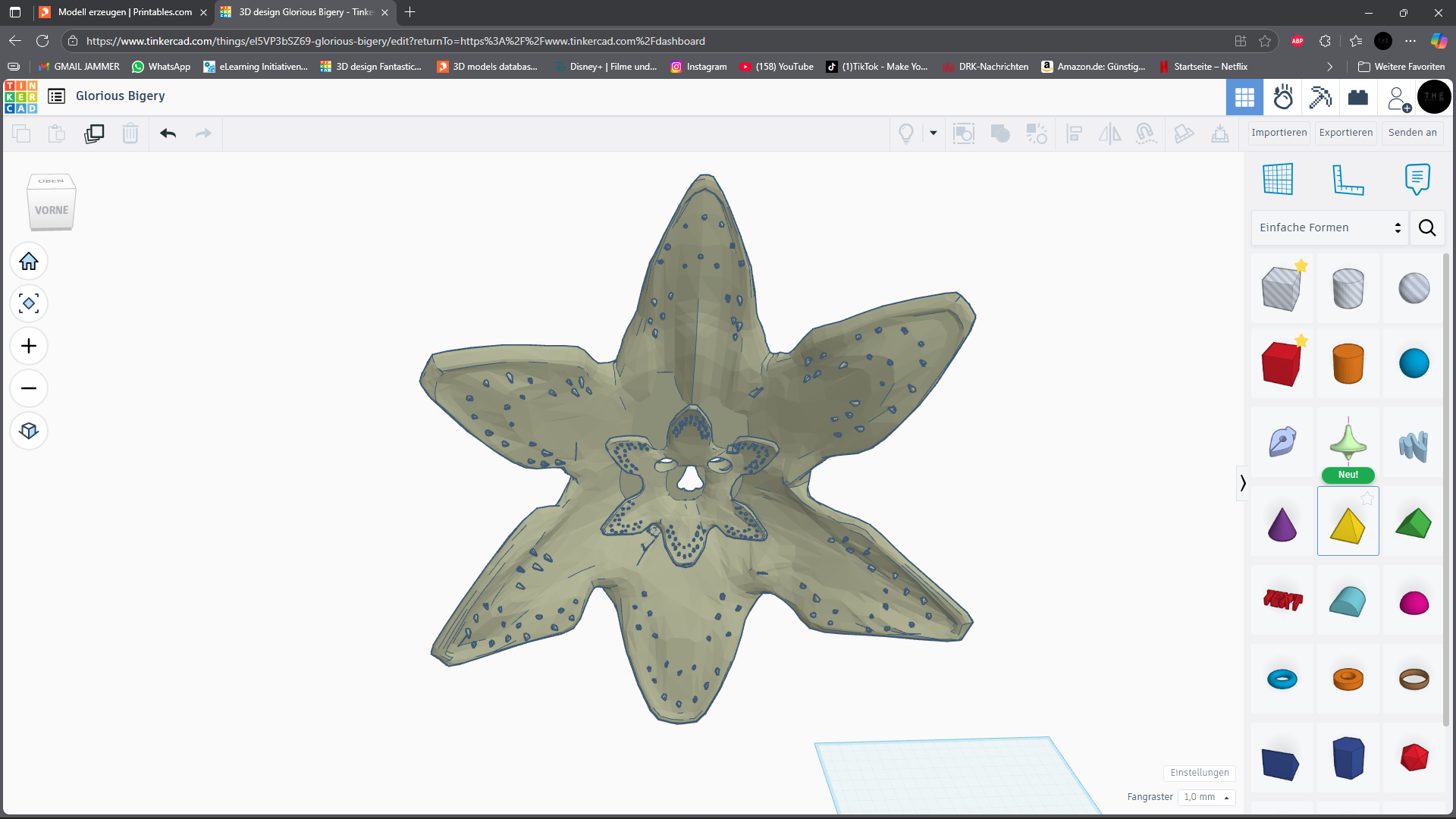The height and width of the screenshot is (819, 1456).
Task: Click the Tinkercad logo icon
Action: [20, 96]
